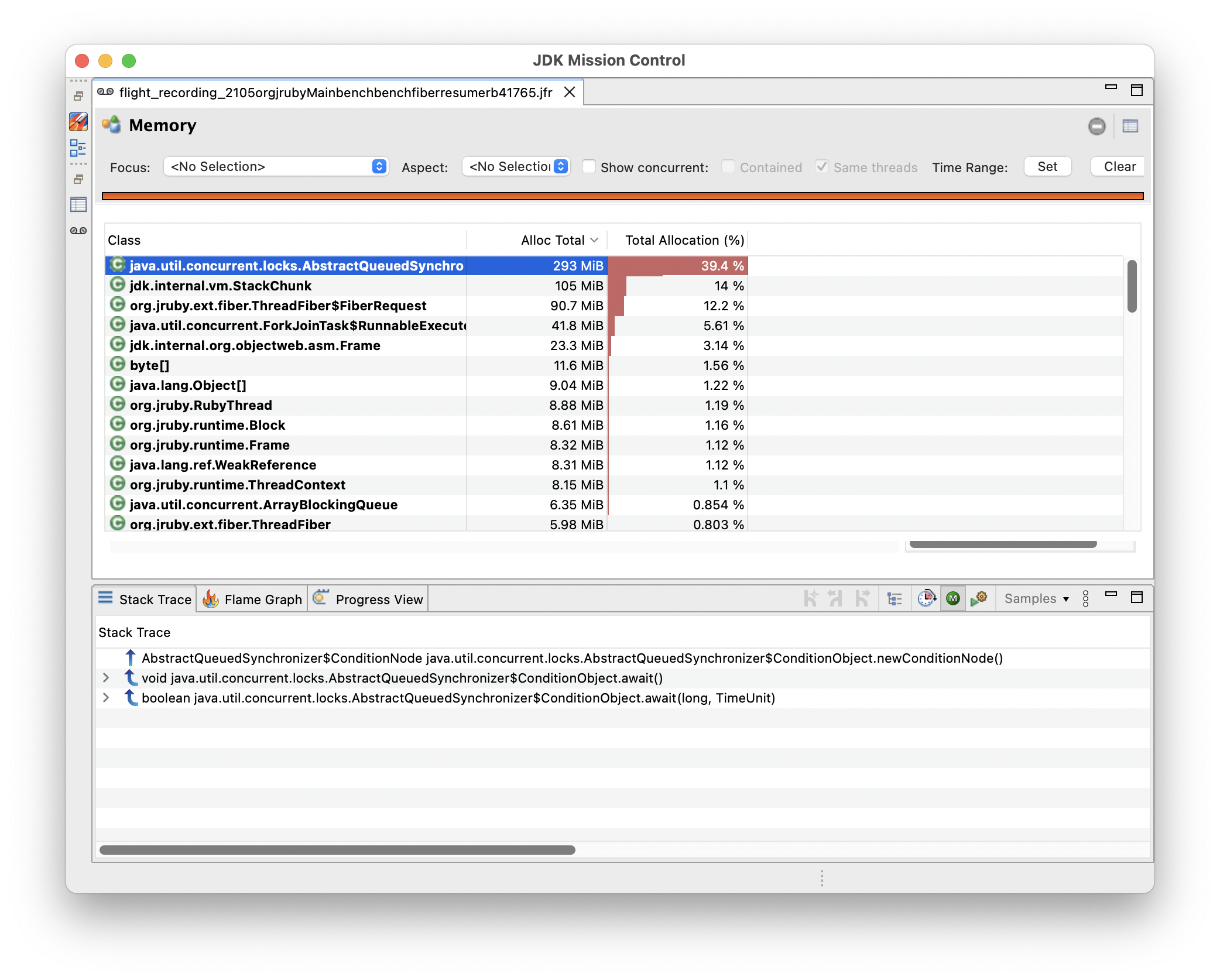This screenshot has height=980, width=1220.
Task: Switch to the Flame Graph tab
Action: click(252, 599)
